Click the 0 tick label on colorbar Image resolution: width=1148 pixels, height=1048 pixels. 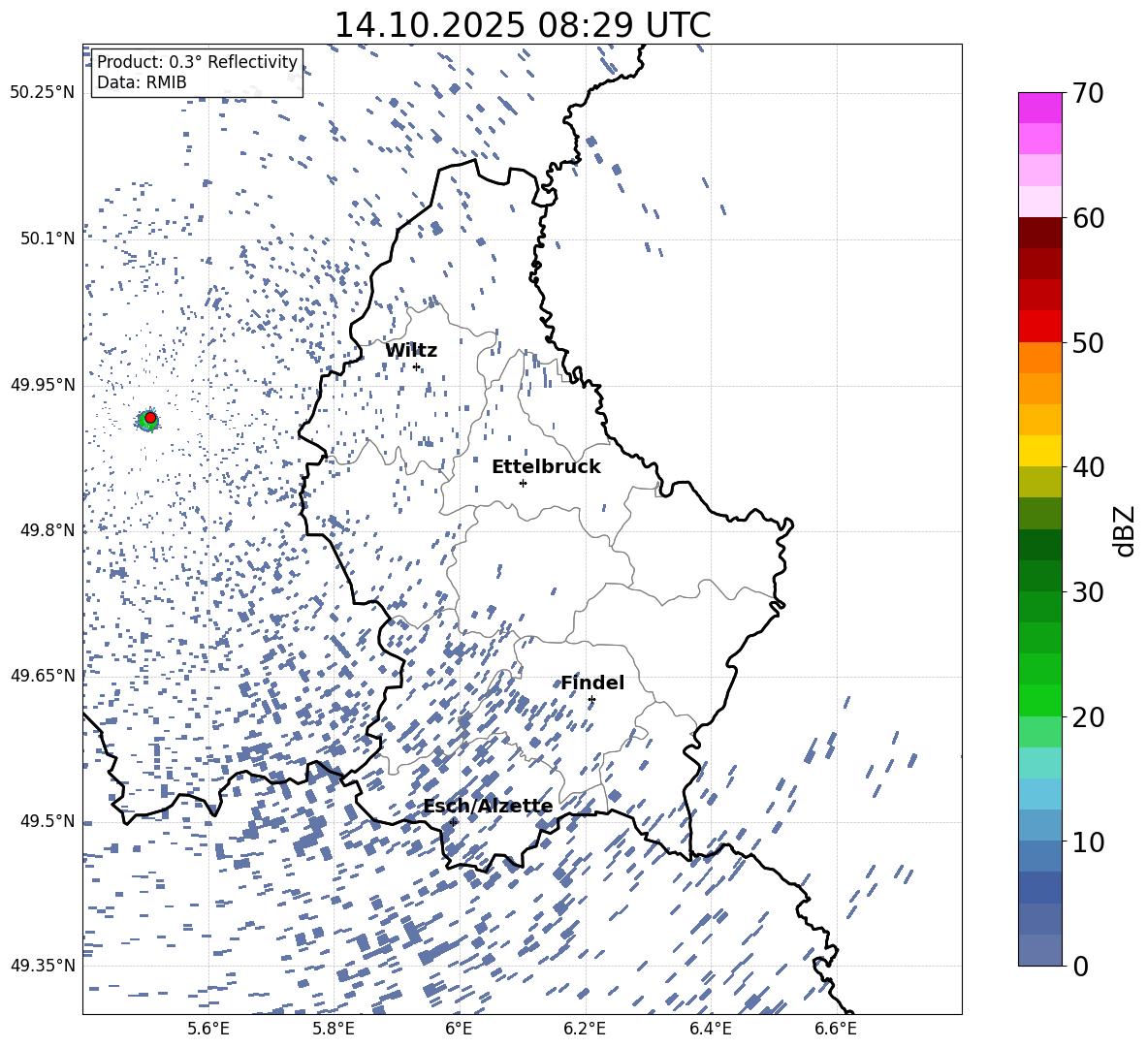(1080, 966)
